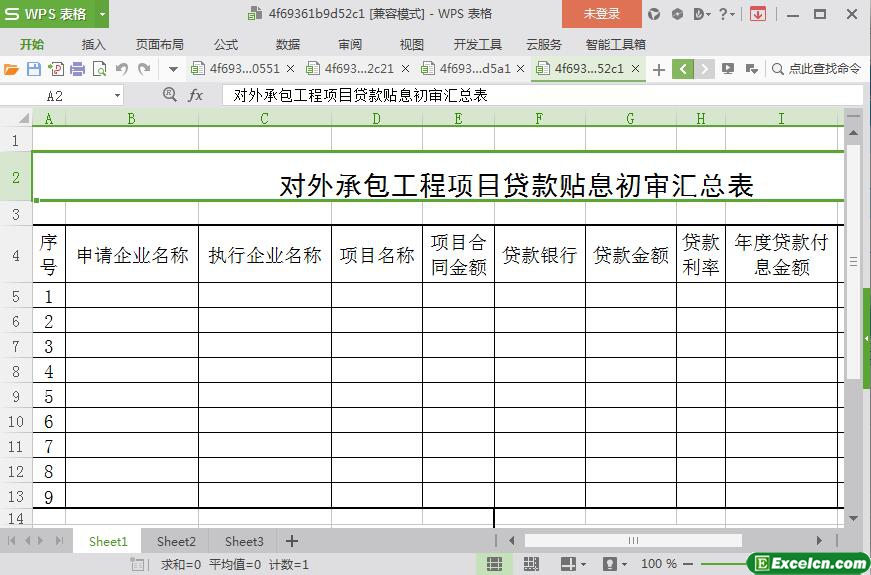Open the WPS 表格 application menu dropdown
Viewport: 871px width, 575px height.
[102, 14]
